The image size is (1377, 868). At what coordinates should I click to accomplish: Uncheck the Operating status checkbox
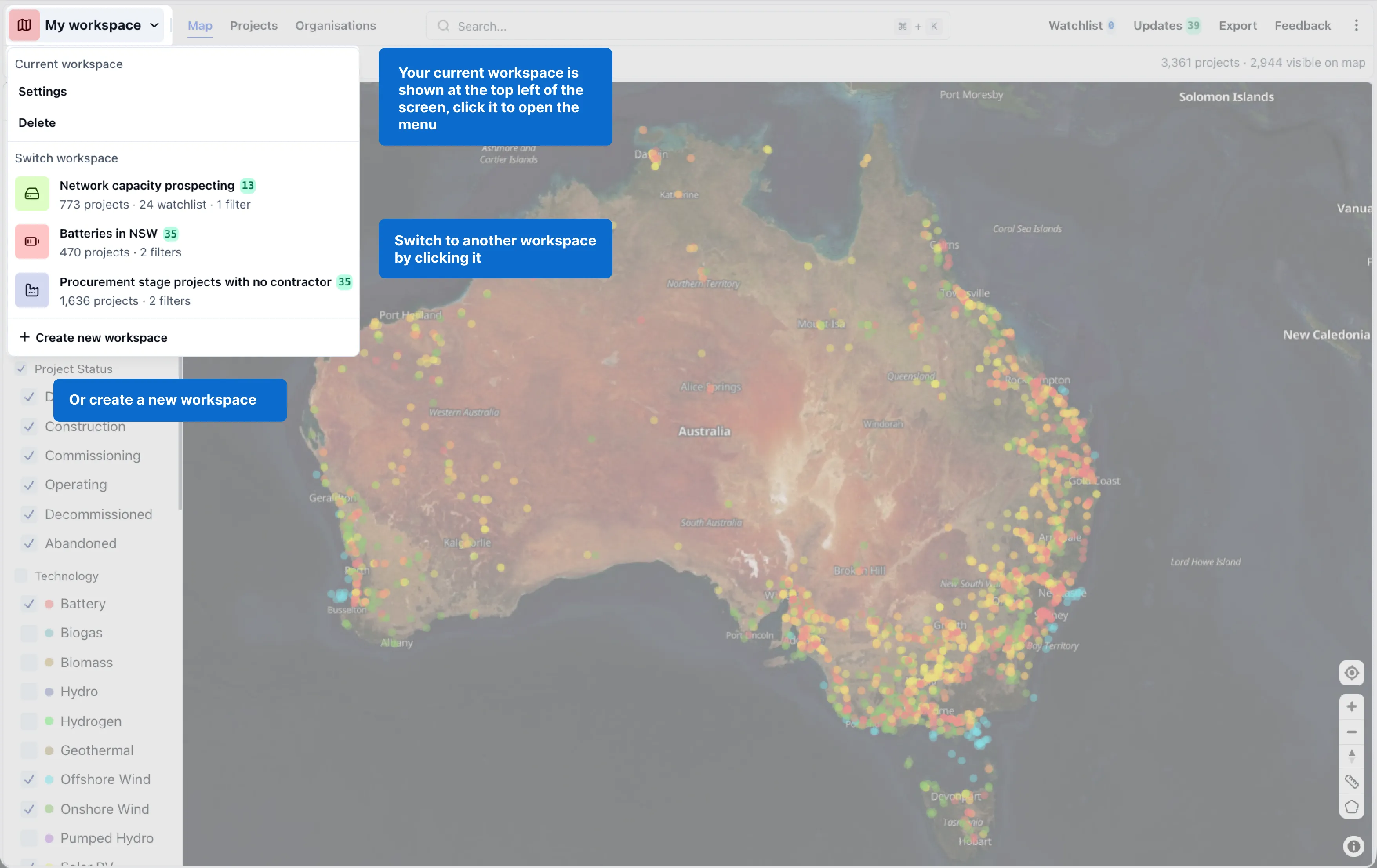(29, 485)
